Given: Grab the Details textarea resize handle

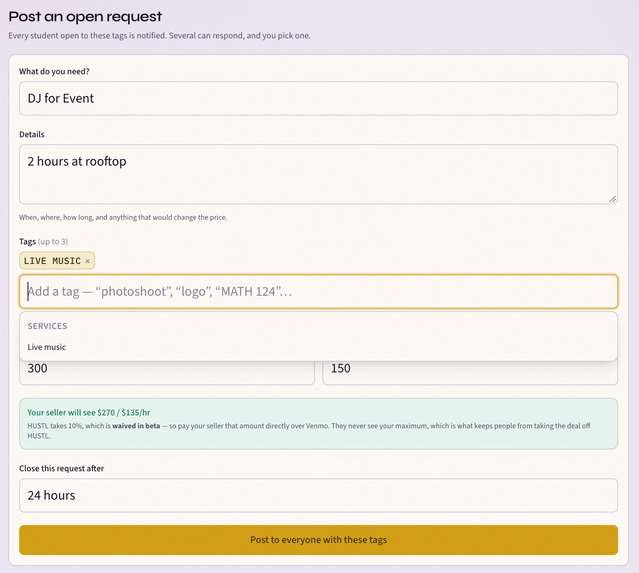Looking at the screenshot, I should coord(613,199).
